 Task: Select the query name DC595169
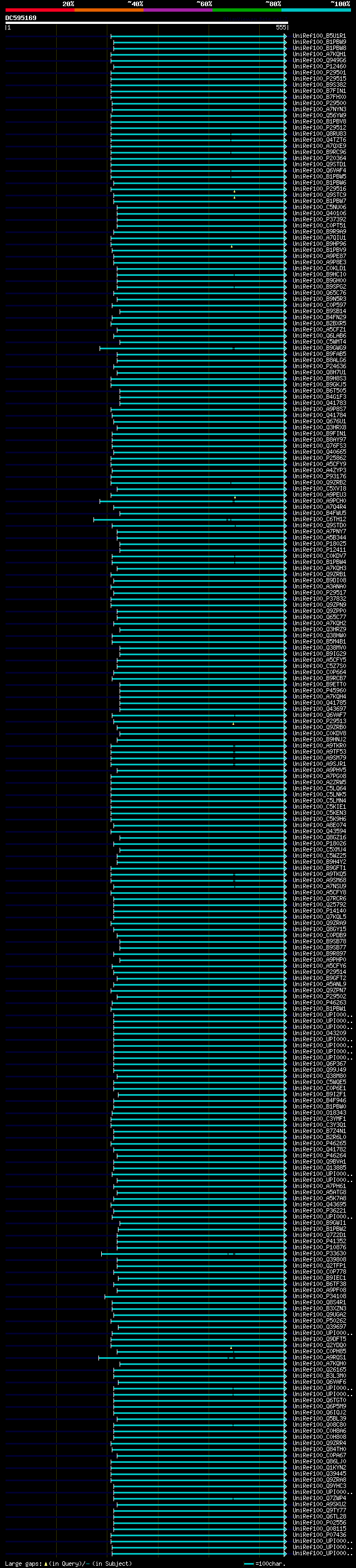pos(21,18)
